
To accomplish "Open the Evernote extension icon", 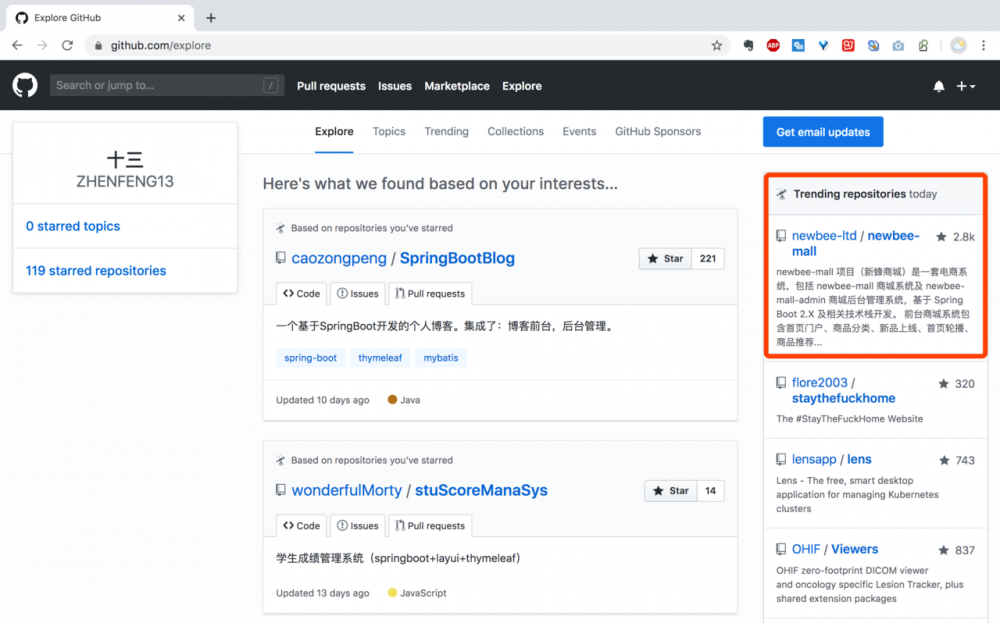I will pos(749,45).
